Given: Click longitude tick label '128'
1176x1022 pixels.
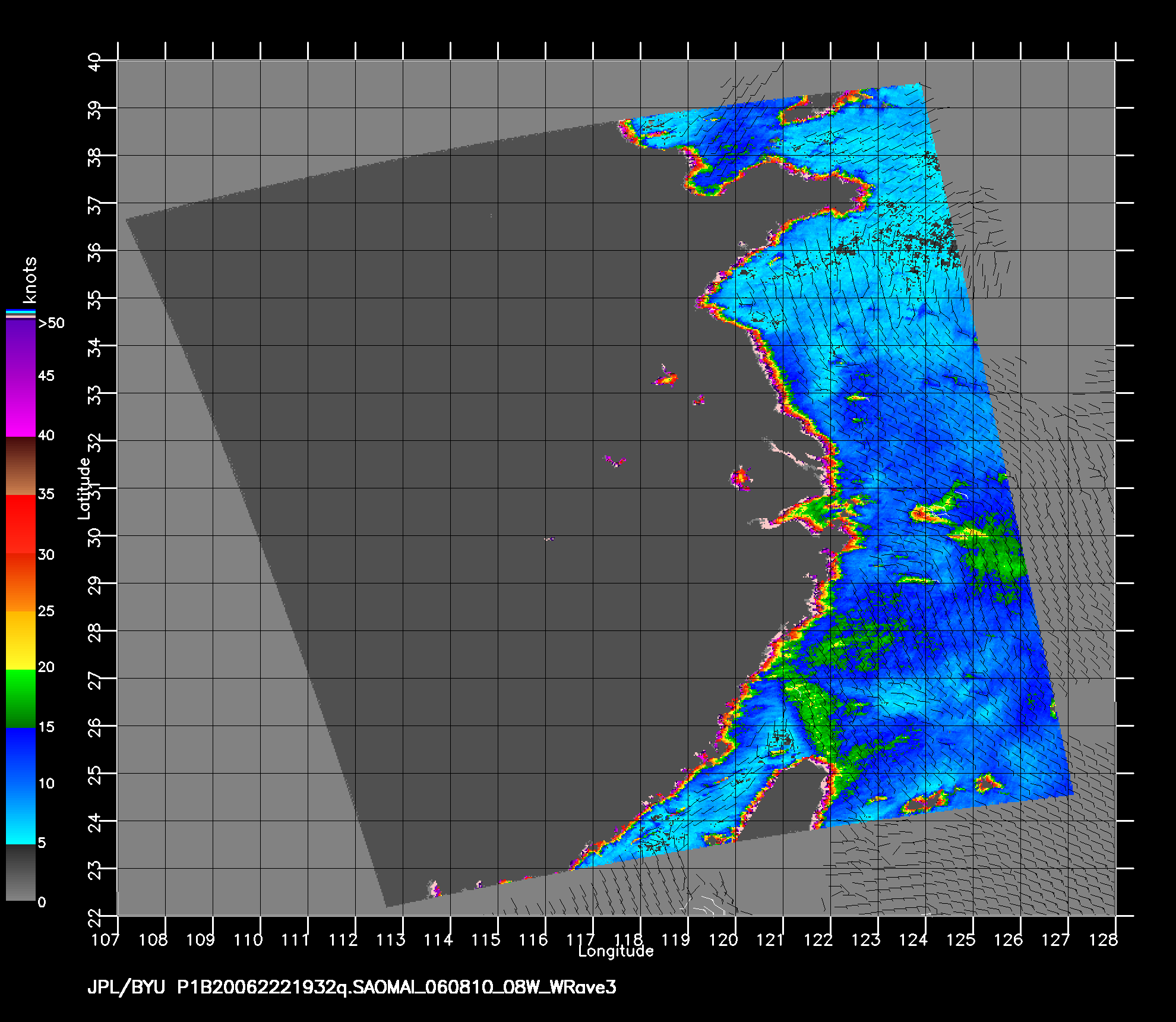Looking at the screenshot, I should [x=1104, y=939].
